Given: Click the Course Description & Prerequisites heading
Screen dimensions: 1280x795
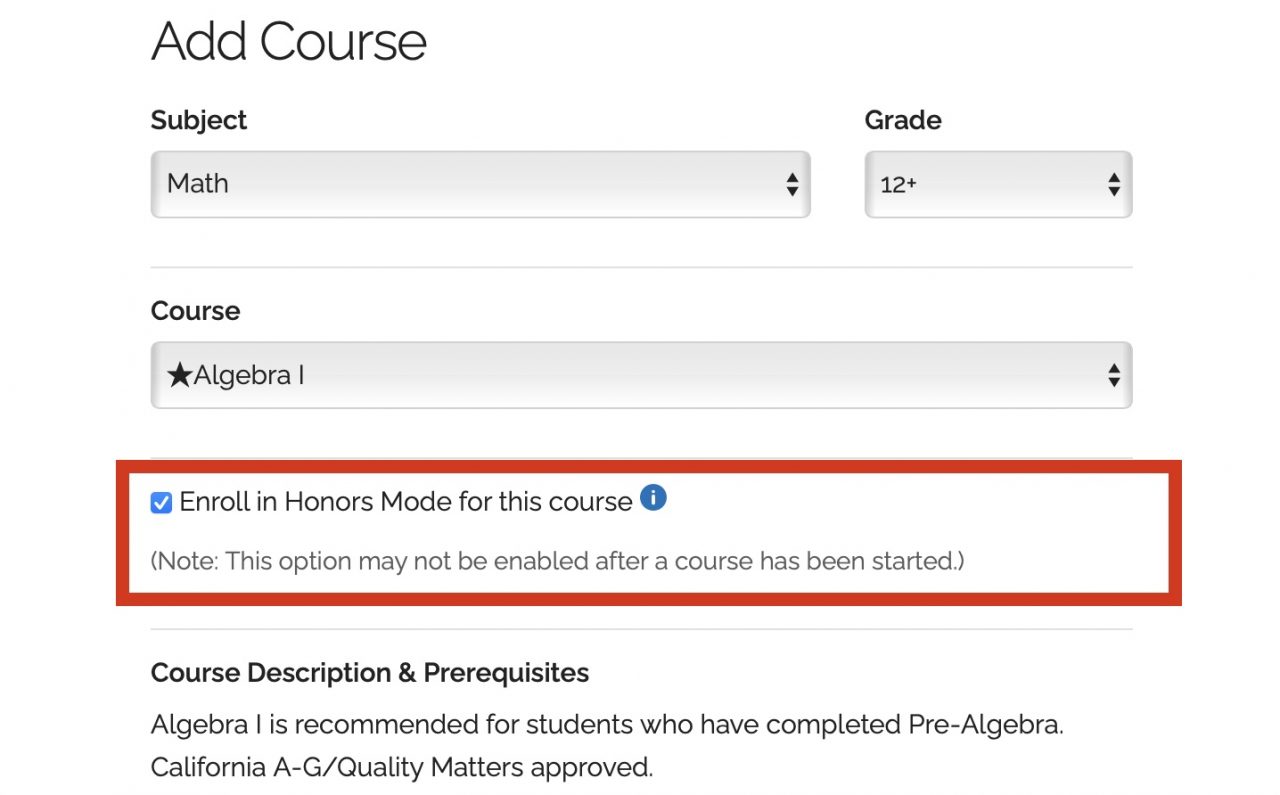Looking at the screenshot, I should pyautogui.click(x=369, y=673).
